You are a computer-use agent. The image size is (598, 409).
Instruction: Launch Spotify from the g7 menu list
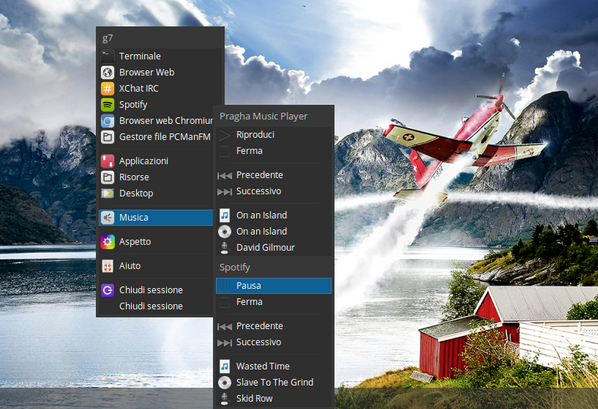(156, 105)
